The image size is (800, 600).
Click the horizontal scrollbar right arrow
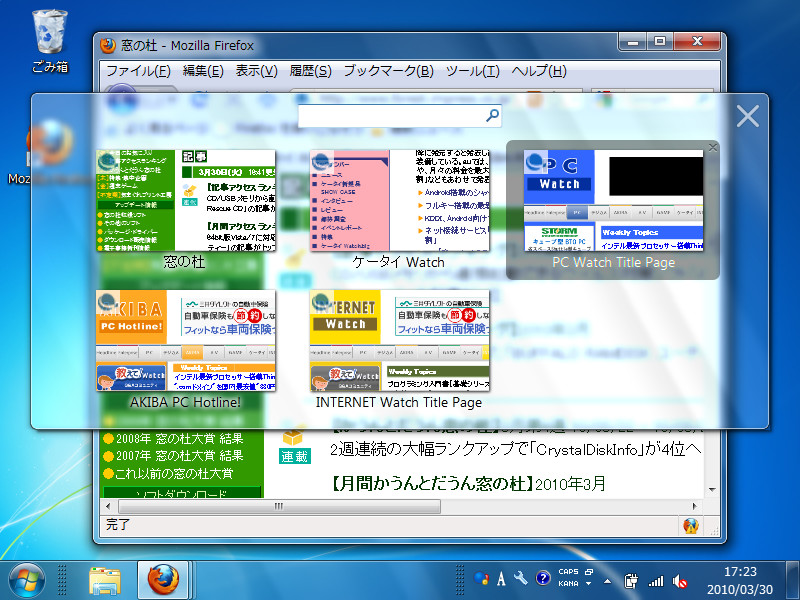pyautogui.click(x=695, y=506)
